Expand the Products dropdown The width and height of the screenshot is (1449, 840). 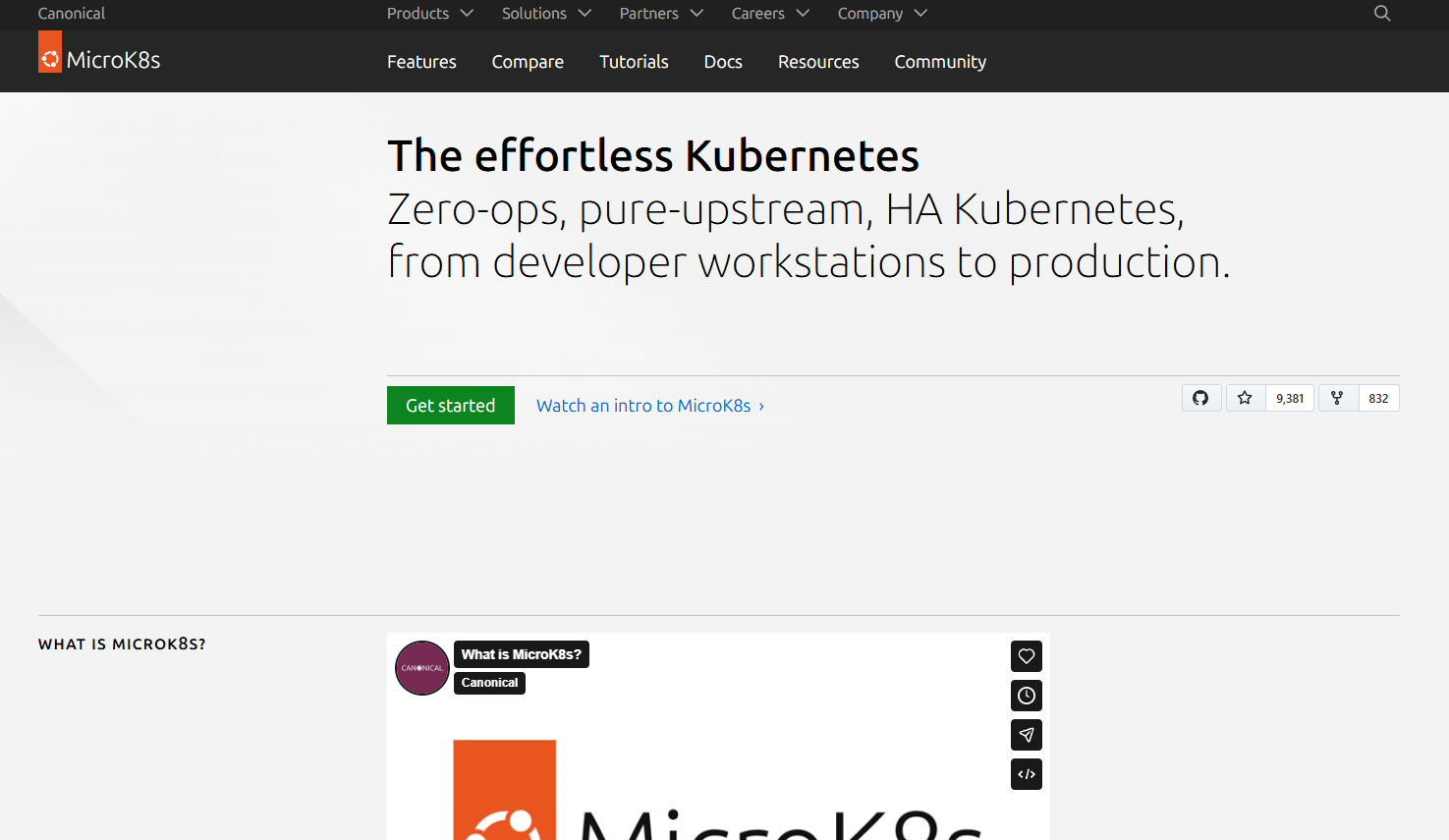click(430, 14)
